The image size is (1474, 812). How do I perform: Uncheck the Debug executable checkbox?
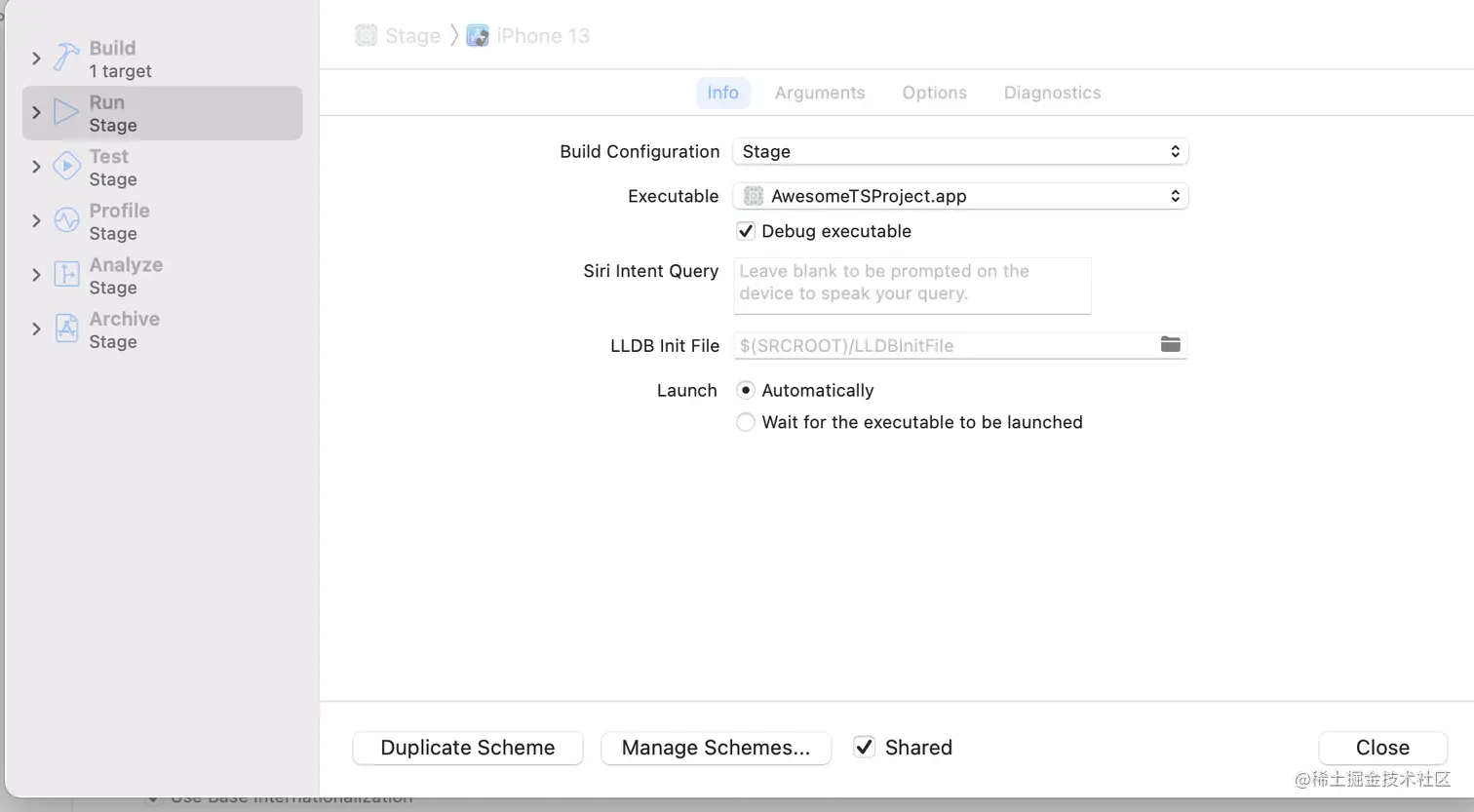coord(746,231)
